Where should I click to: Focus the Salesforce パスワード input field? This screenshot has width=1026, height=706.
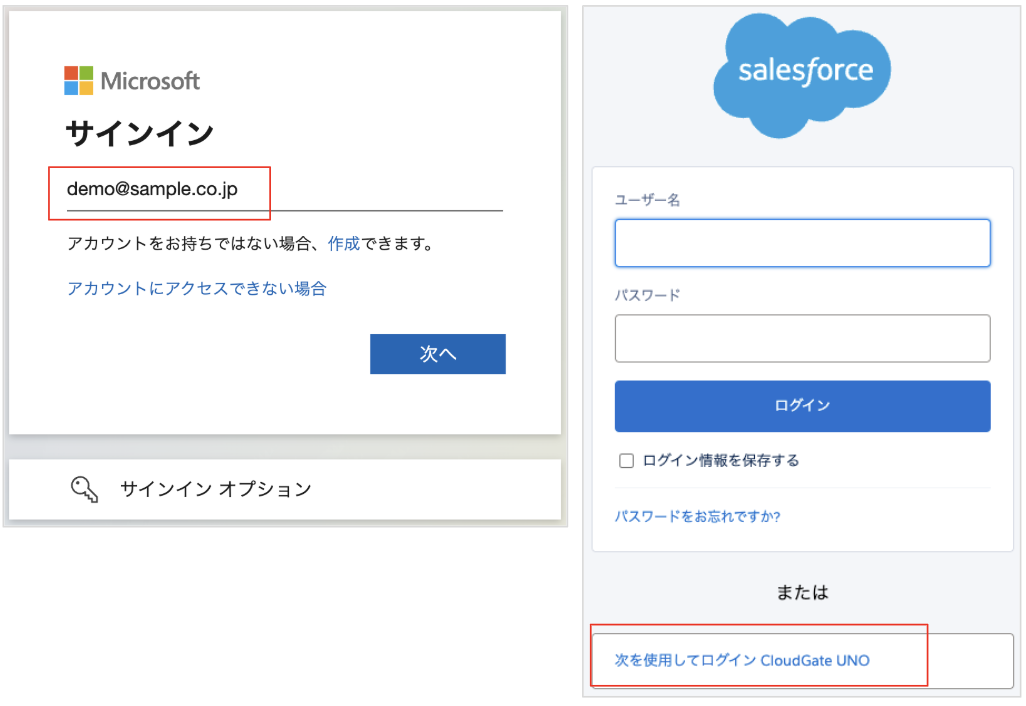tap(802, 338)
